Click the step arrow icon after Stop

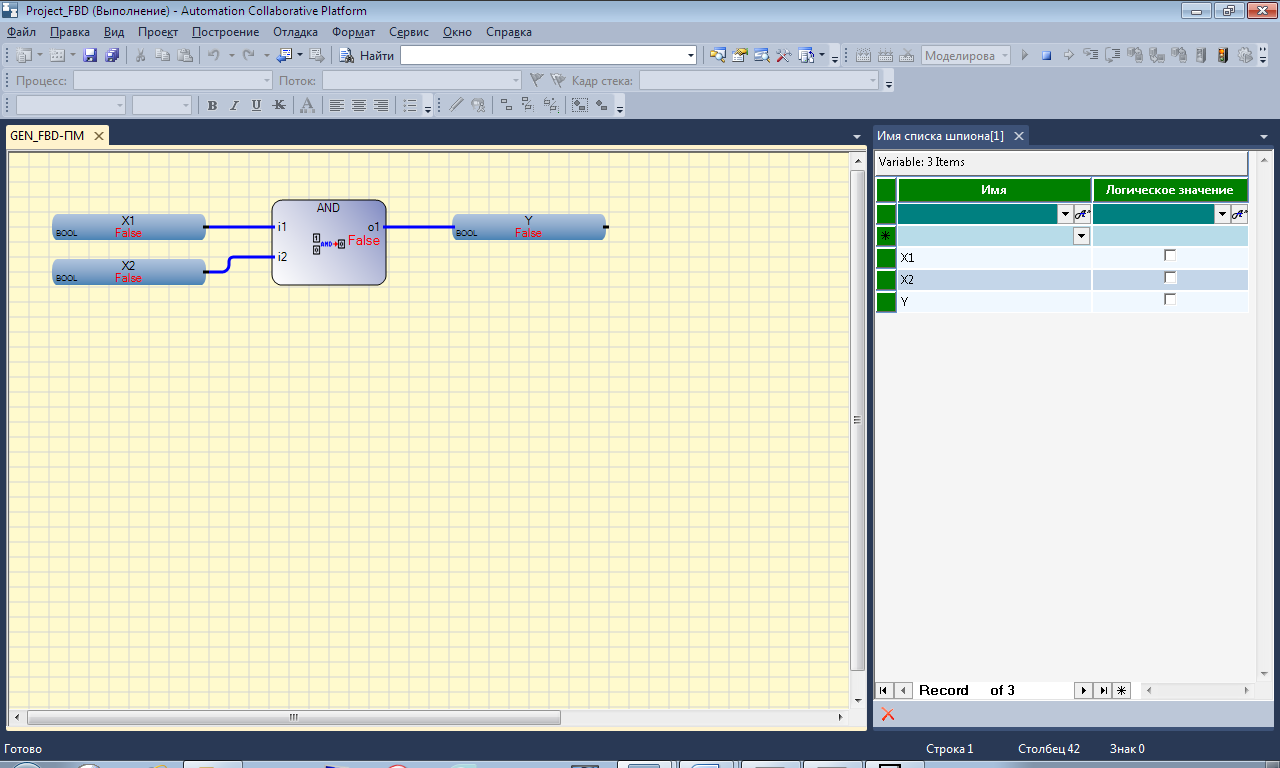coord(1068,55)
